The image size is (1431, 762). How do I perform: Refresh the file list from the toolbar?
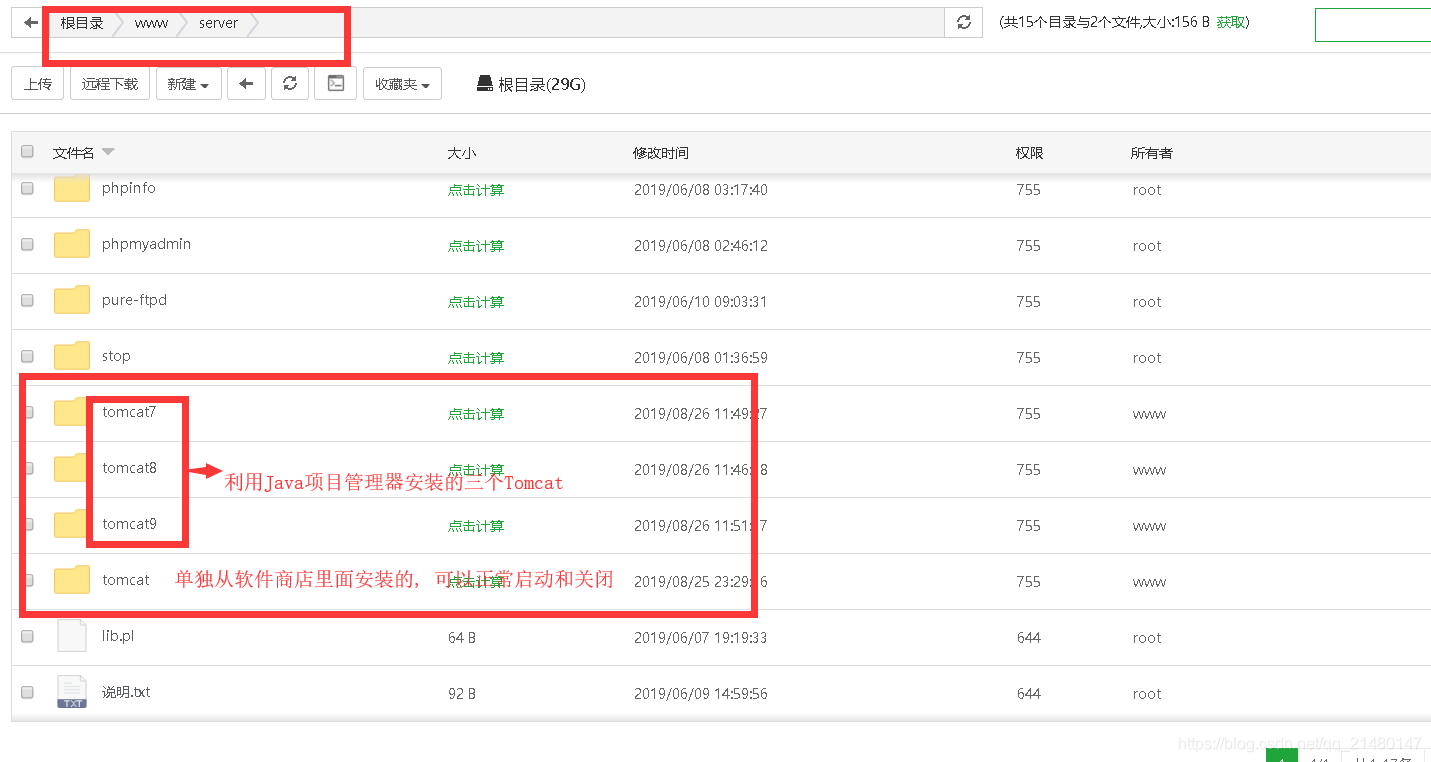(x=290, y=84)
